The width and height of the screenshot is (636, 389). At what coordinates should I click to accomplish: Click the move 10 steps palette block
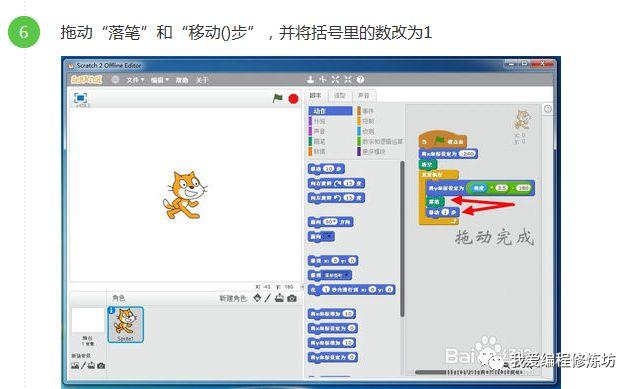pyautogui.click(x=326, y=169)
